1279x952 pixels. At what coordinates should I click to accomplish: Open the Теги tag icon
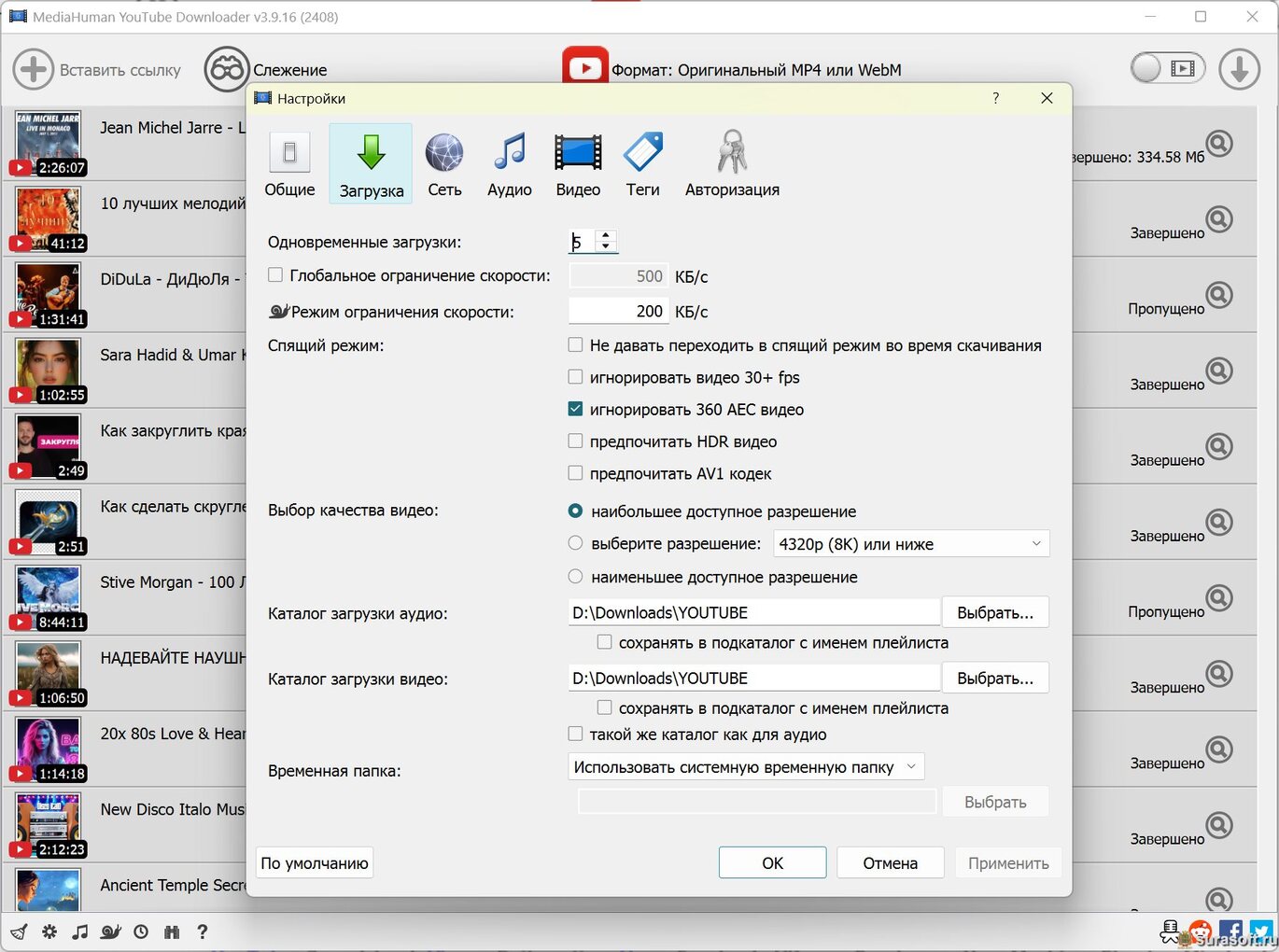pos(642,164)
